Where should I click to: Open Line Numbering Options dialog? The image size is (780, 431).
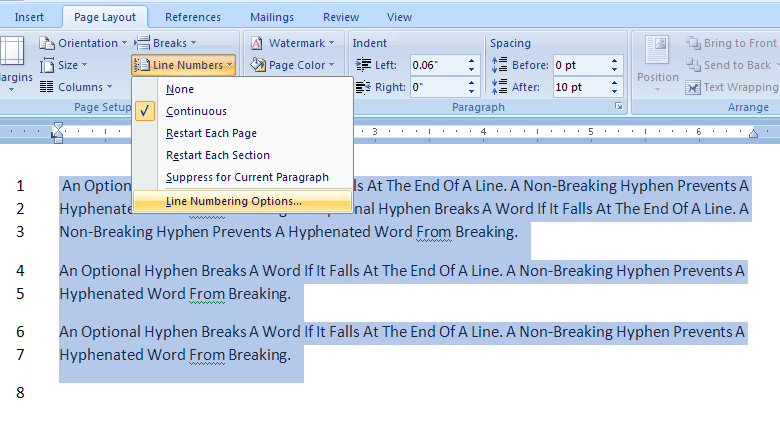click(x=243, y=201)
